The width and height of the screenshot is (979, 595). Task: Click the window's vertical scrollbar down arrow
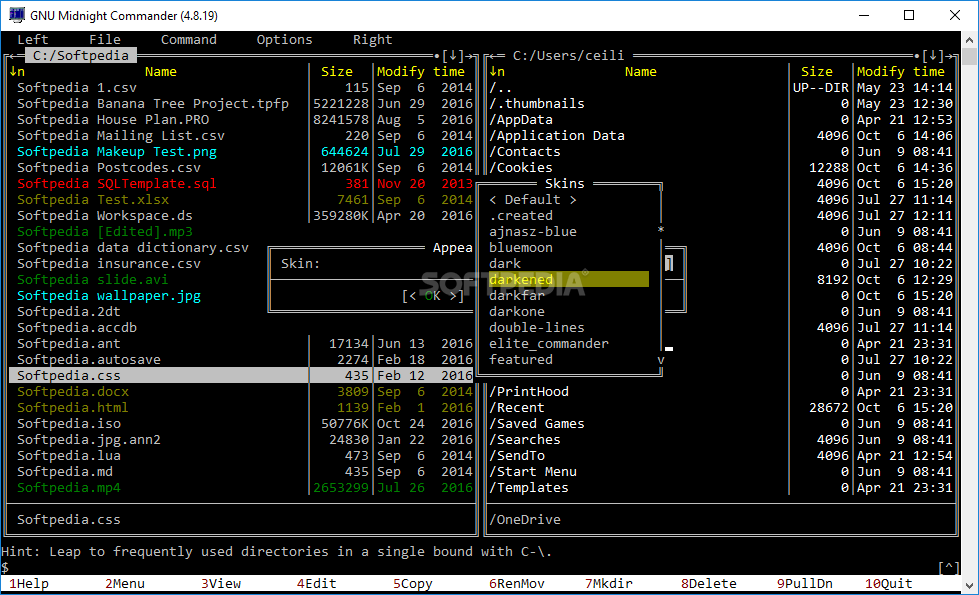point(969,586)
